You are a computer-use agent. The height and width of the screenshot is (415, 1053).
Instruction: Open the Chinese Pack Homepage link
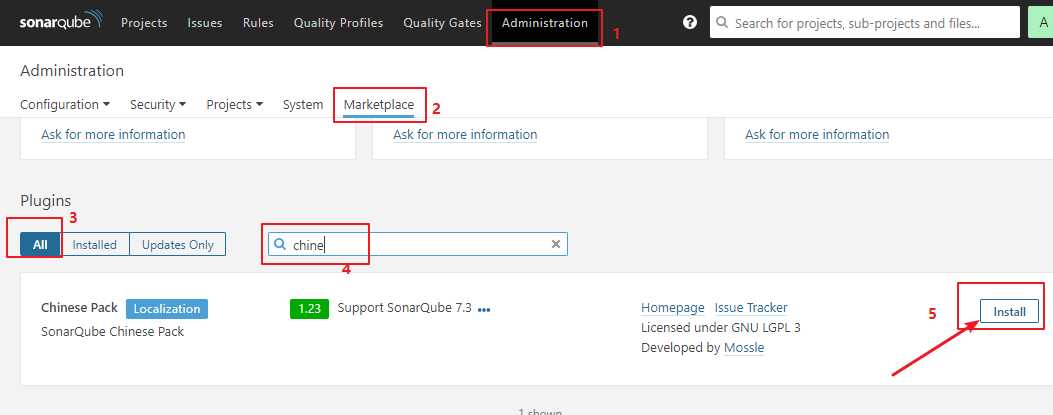tap(673, 308)
